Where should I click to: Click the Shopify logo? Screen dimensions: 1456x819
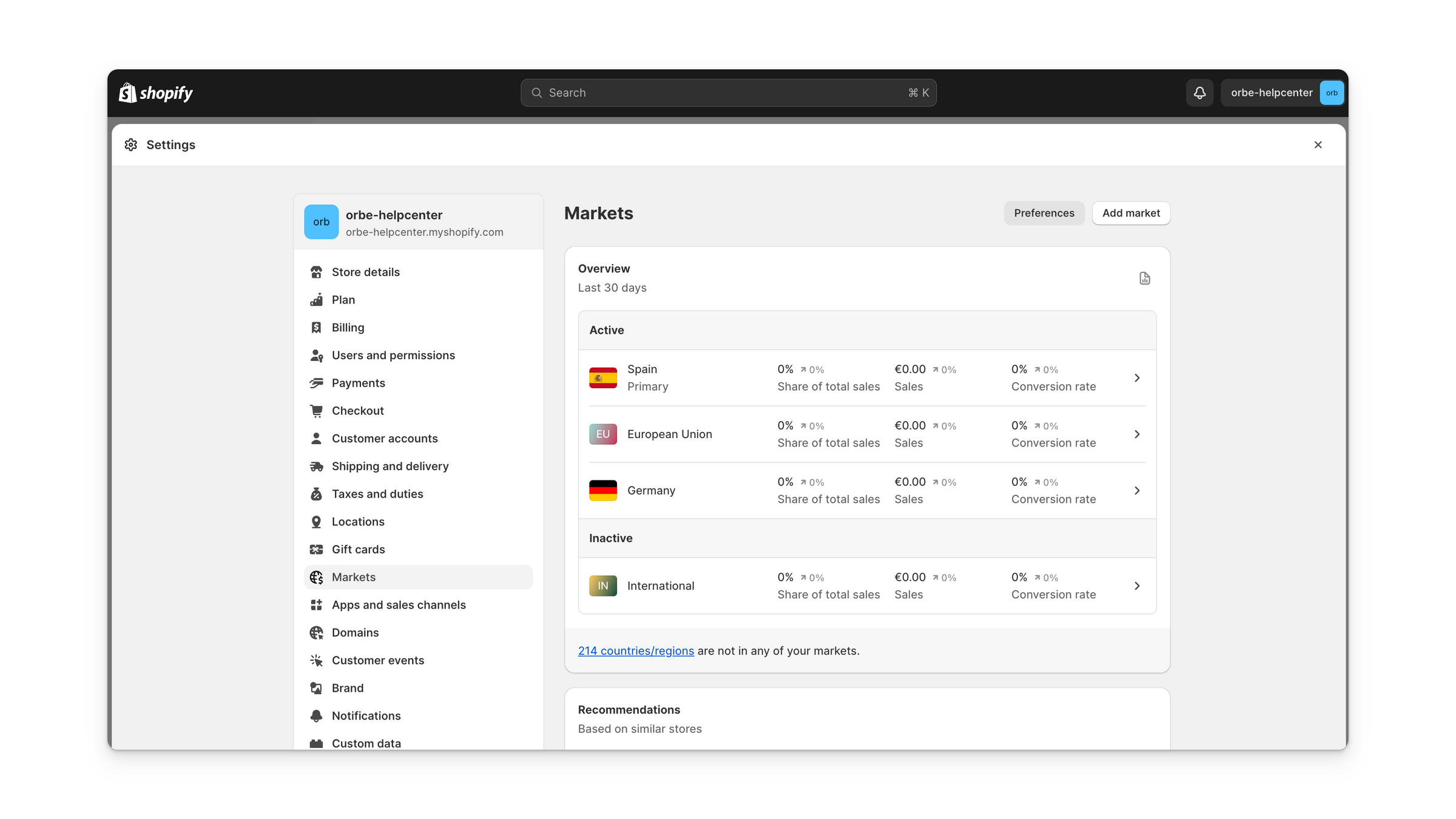[x=156, y=93]
